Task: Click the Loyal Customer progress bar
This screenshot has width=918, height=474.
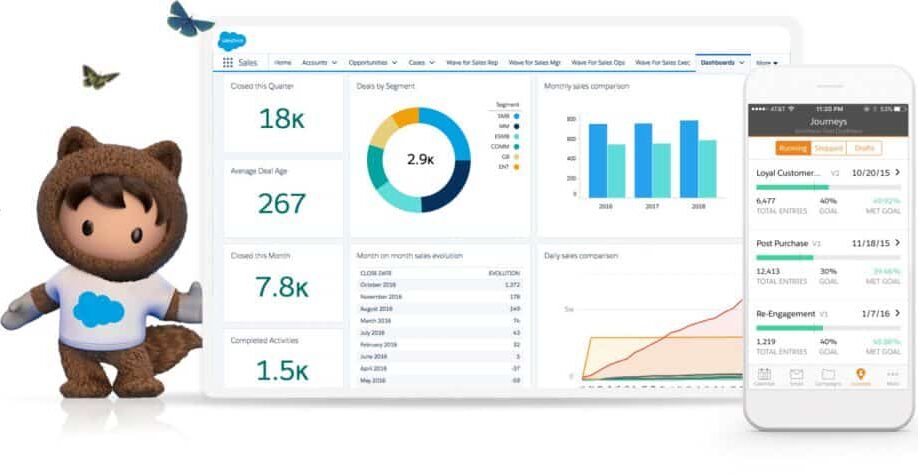Action: 828,187
